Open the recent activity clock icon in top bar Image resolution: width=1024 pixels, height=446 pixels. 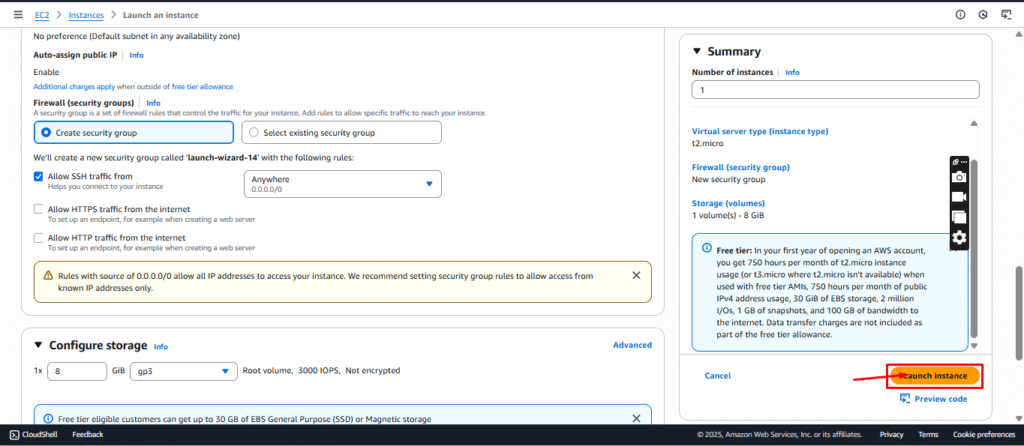click(983, 14)
